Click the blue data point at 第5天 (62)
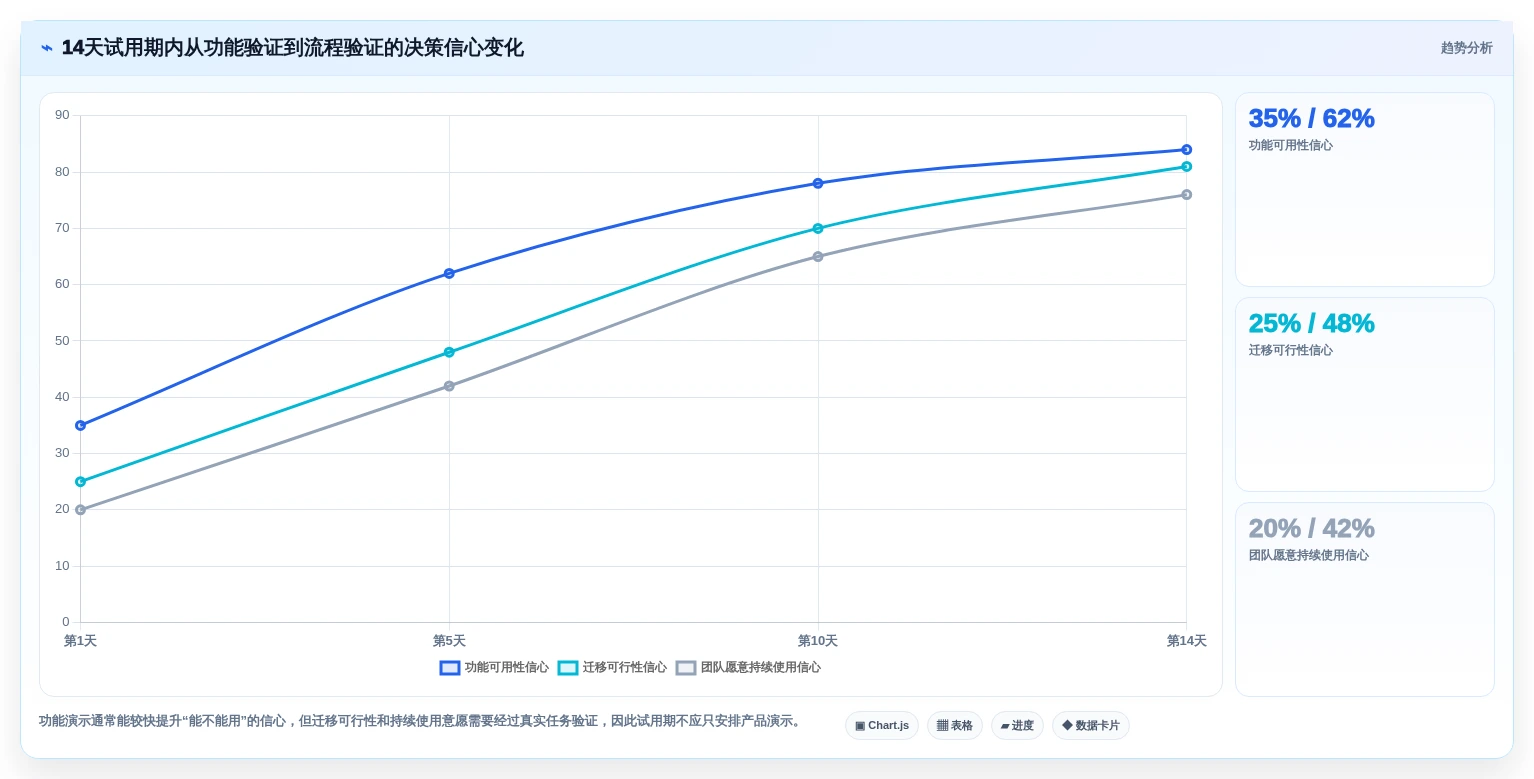Viewport: 1534px width, 779px height. [x=449, y=273]
